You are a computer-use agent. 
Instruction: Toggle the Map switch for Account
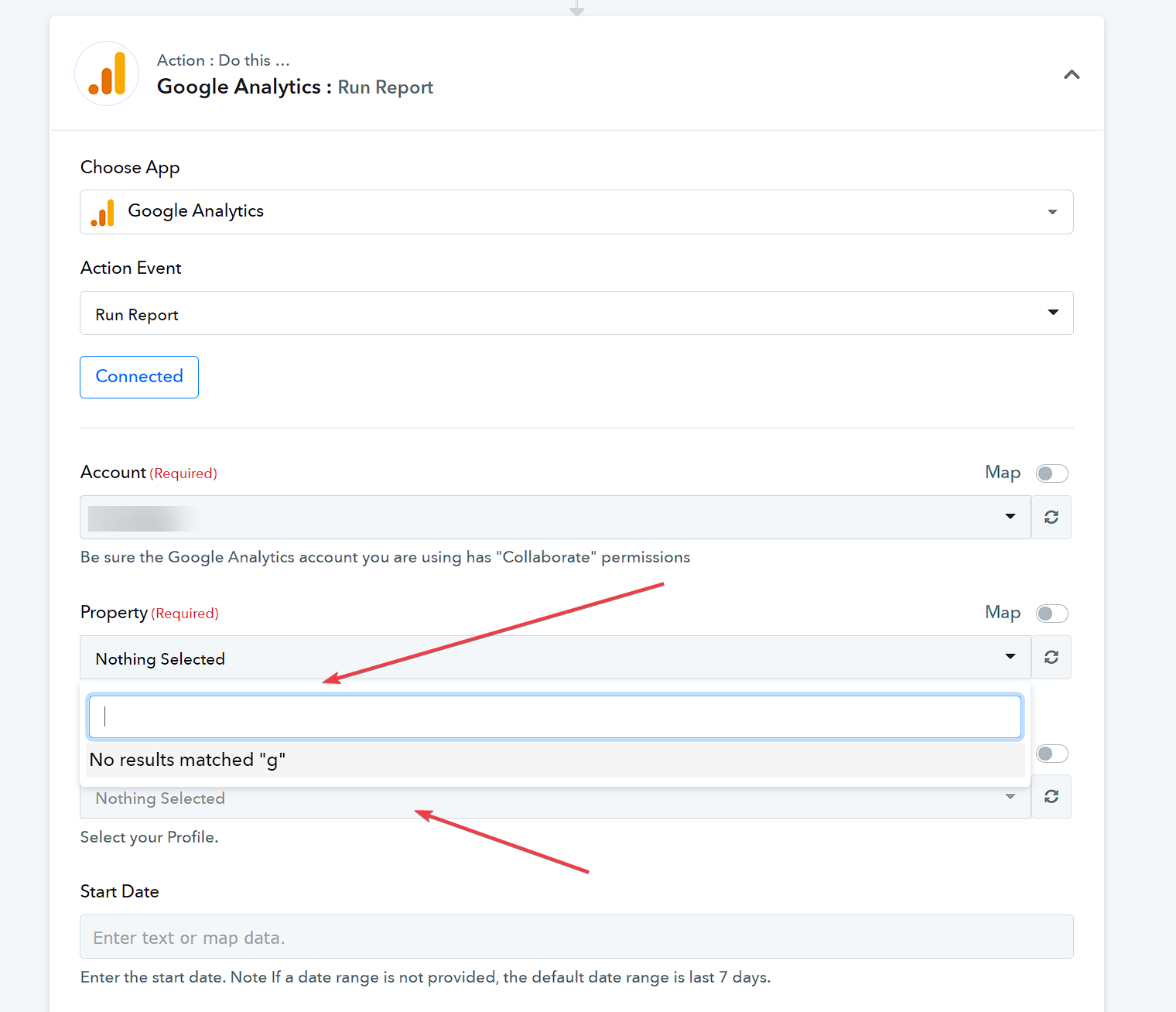[x=1051, y=474]
